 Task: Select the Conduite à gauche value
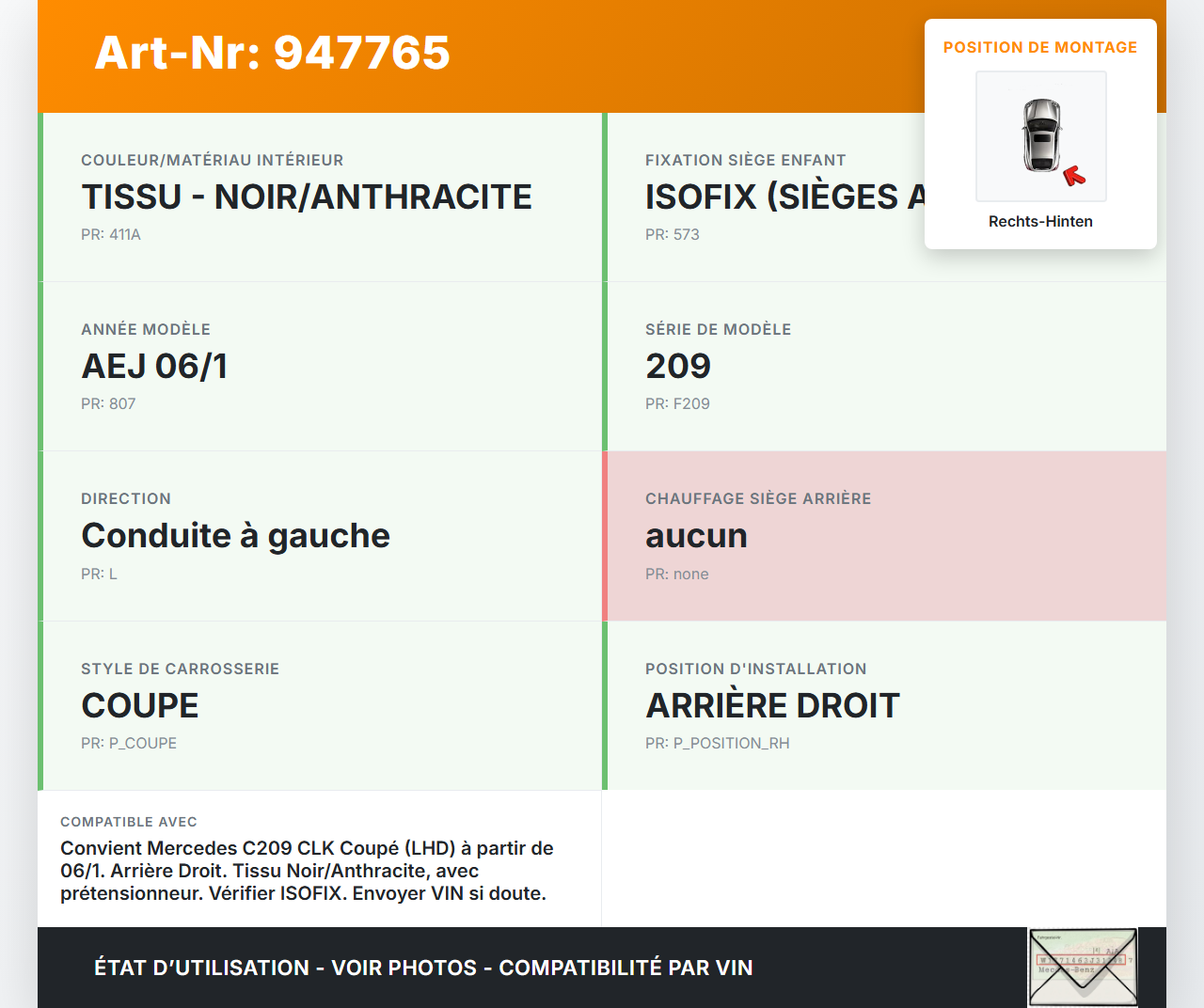coord(235,536)
